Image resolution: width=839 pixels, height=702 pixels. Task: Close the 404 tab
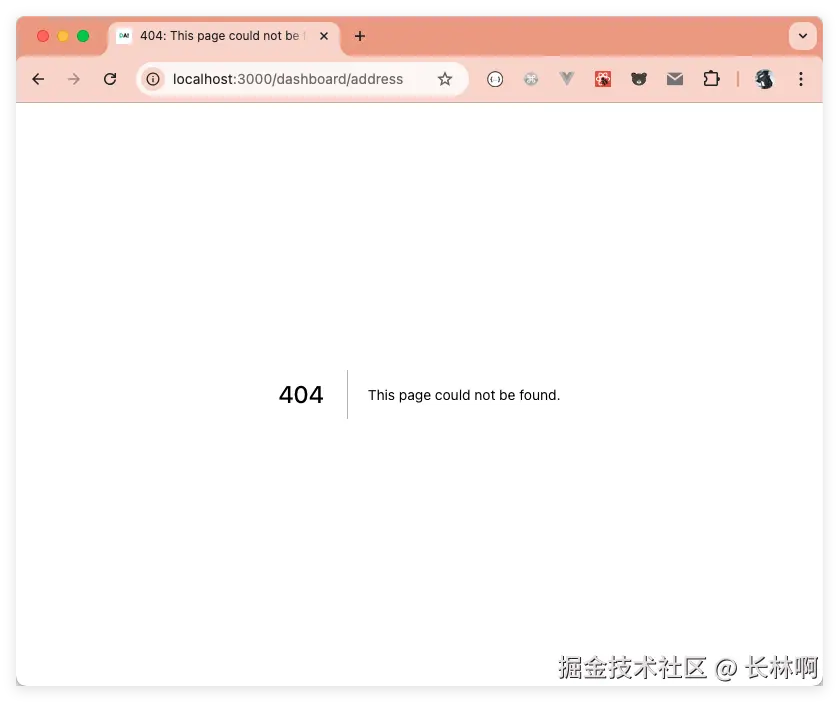coord(324,36)
